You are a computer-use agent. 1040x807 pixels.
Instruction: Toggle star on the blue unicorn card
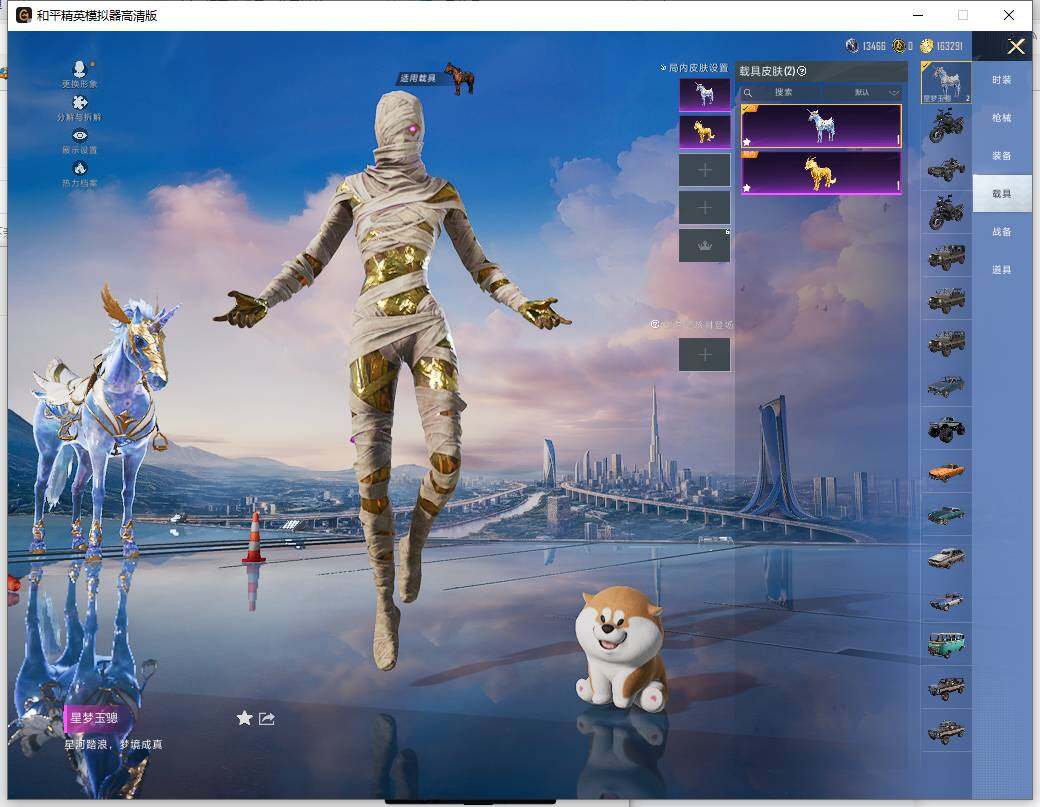[x=747, y=141]
